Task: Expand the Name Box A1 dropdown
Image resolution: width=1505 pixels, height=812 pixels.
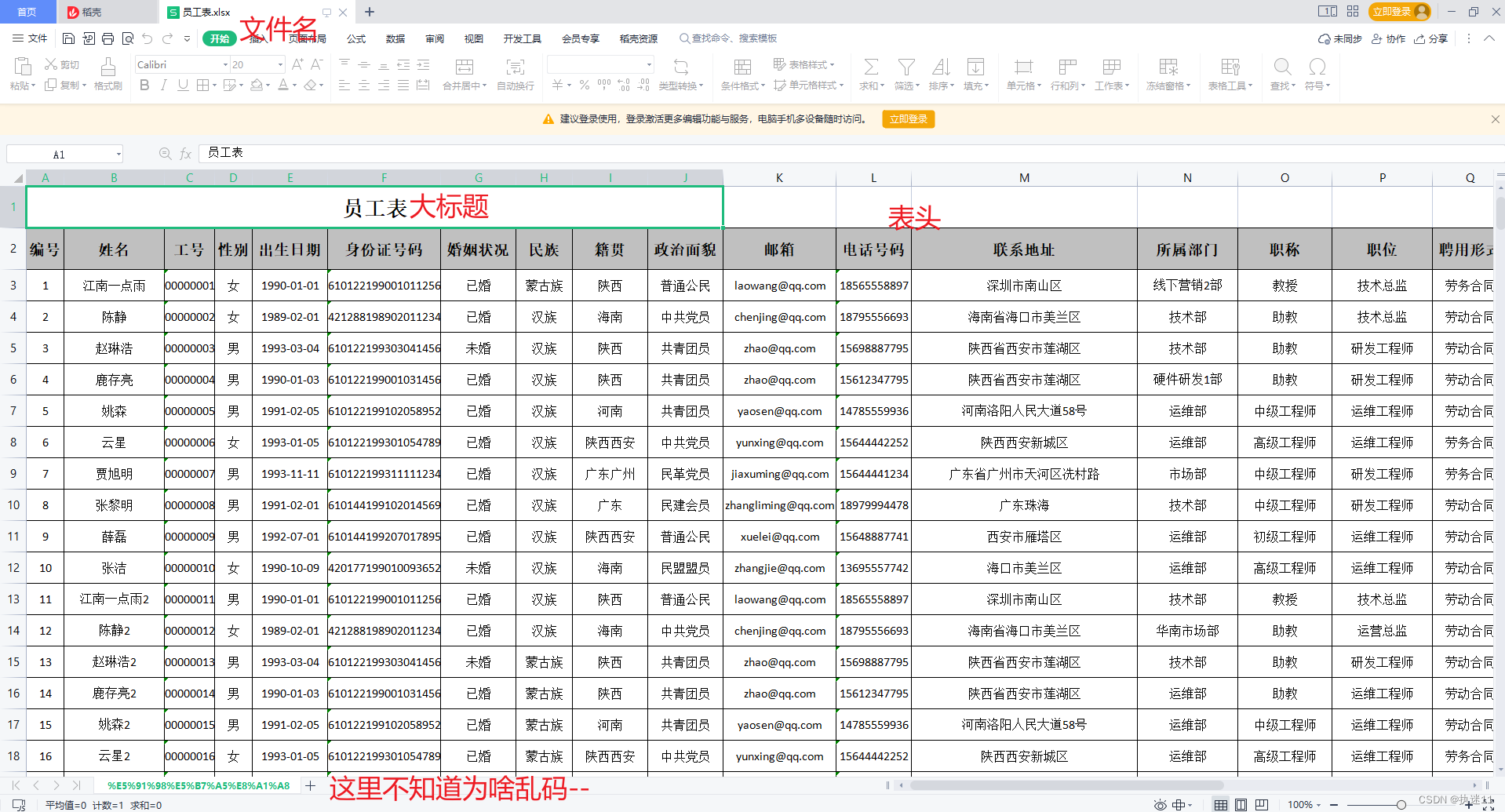Action: [x=118, y=154]
